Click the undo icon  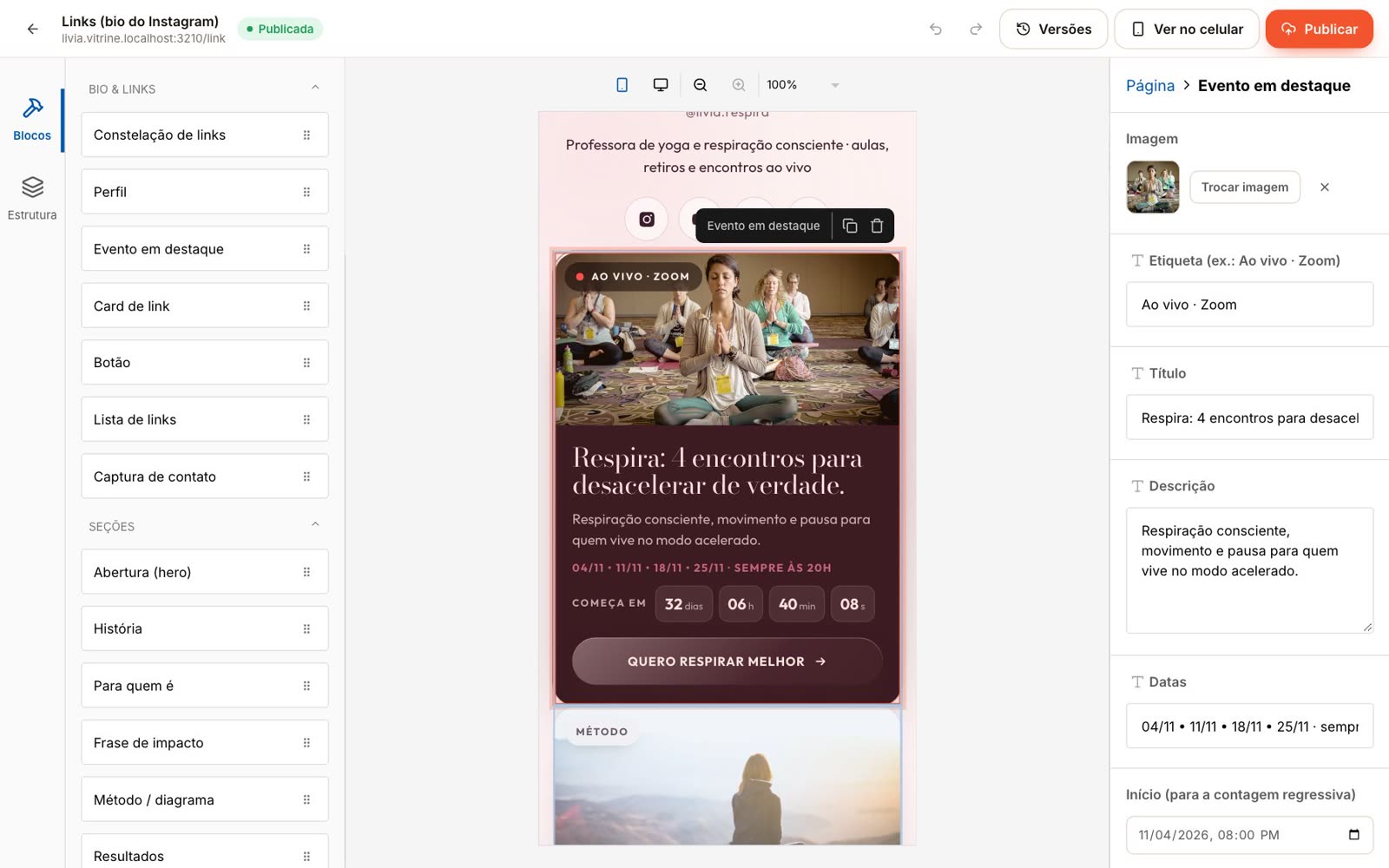(936, 29)
